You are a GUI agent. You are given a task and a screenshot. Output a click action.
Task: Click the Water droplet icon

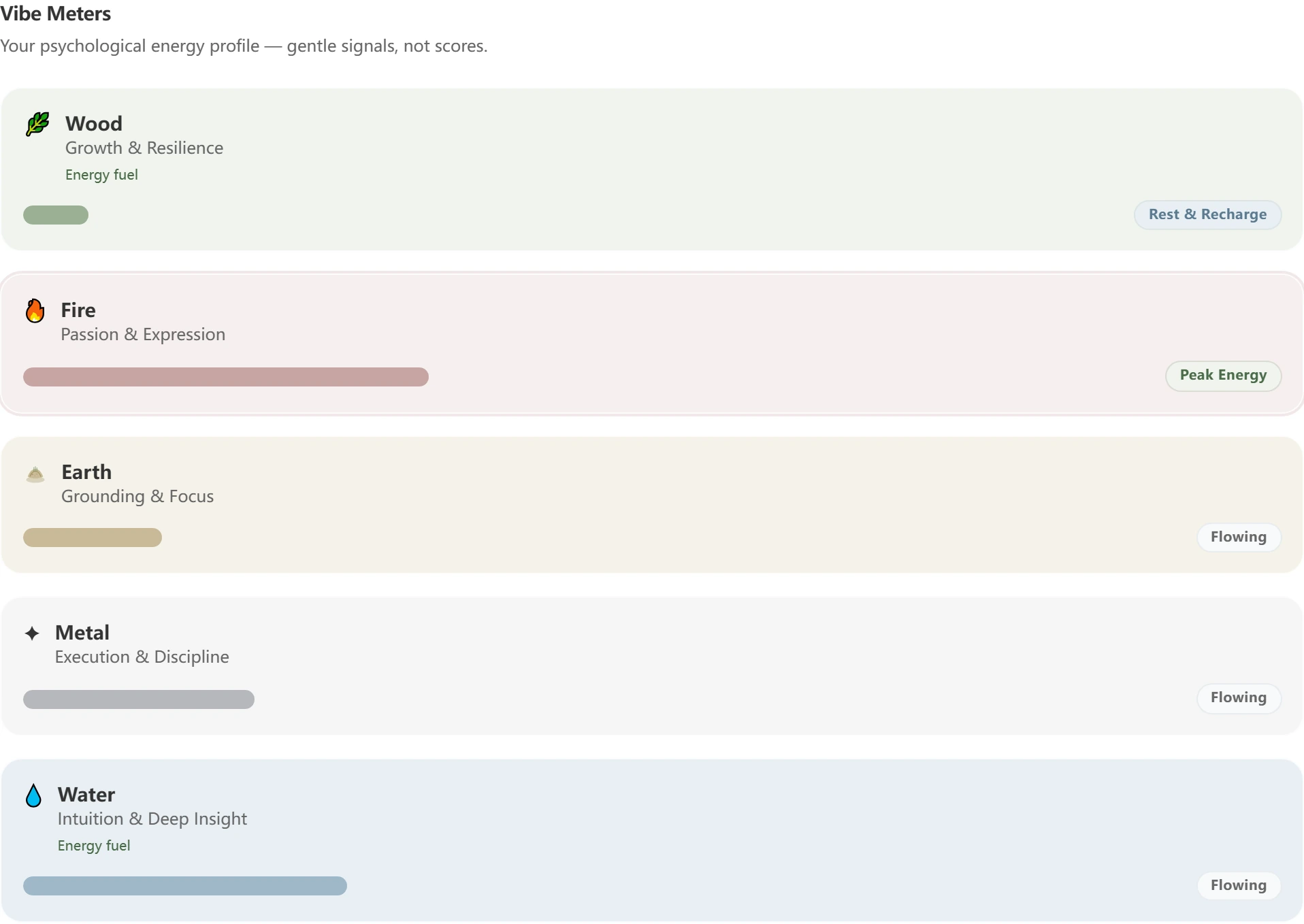(33, 795)
